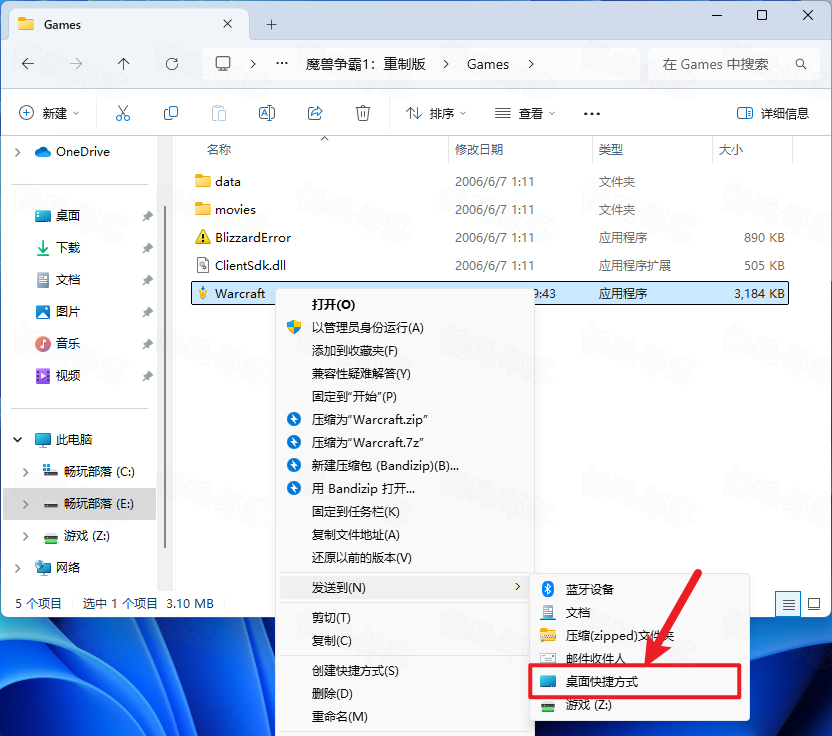Viewport: 832px width, 736px height.
Task: Click the 在 Games 中搜索 search box
Action: 733,64
